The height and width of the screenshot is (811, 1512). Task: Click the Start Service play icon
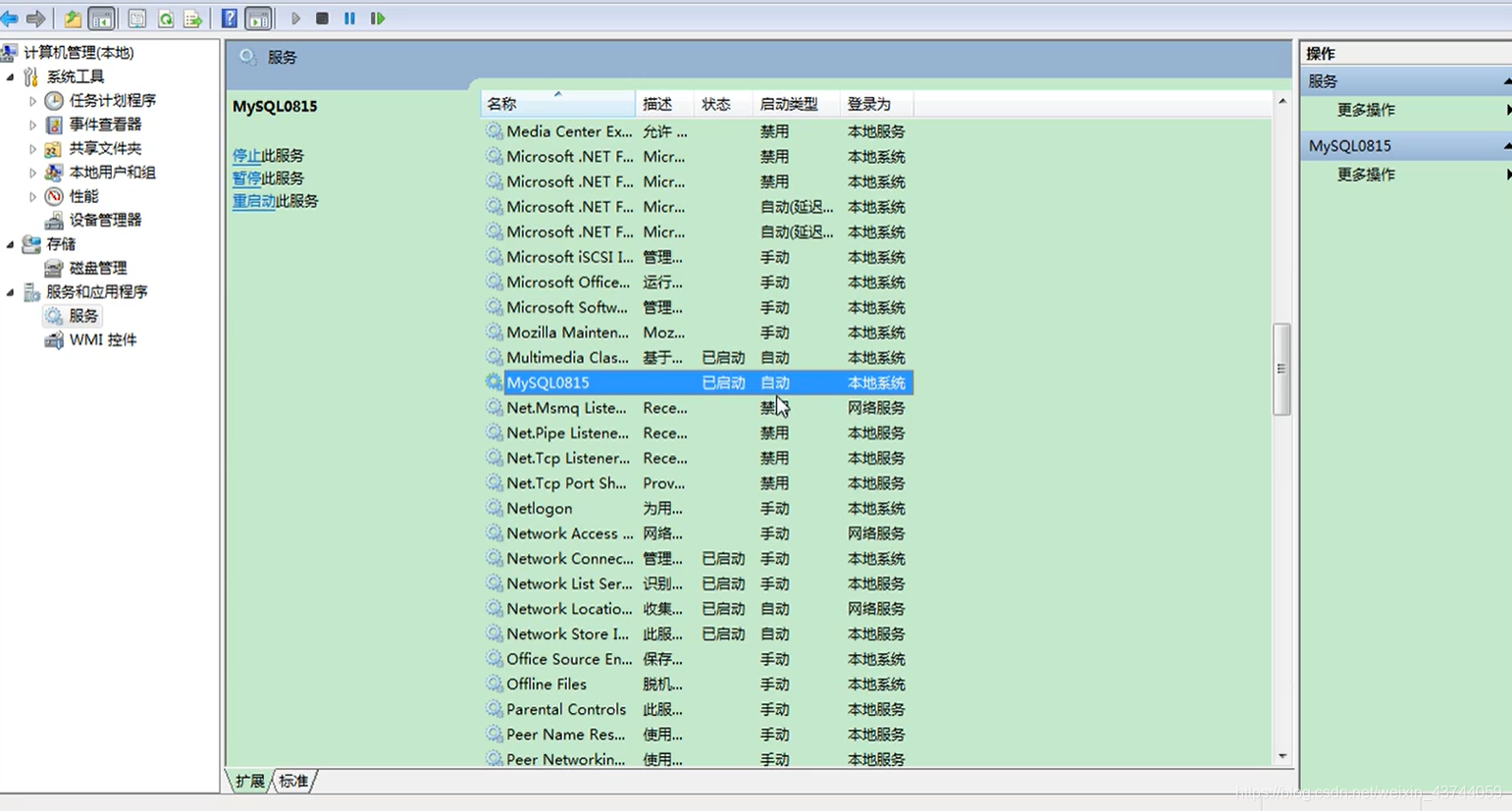point(295,19)
